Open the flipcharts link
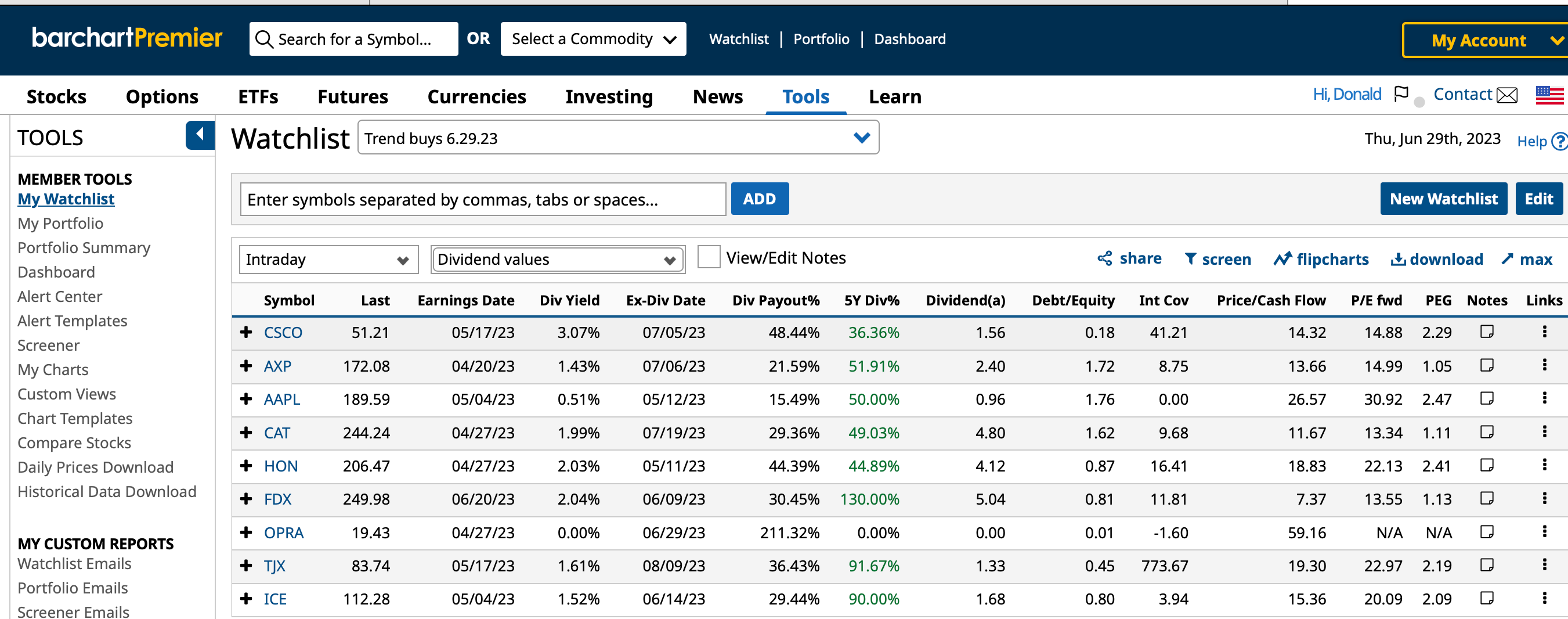Image resolution: width=1568 pixels, height=619 pixels. [x=1321, y=260]
